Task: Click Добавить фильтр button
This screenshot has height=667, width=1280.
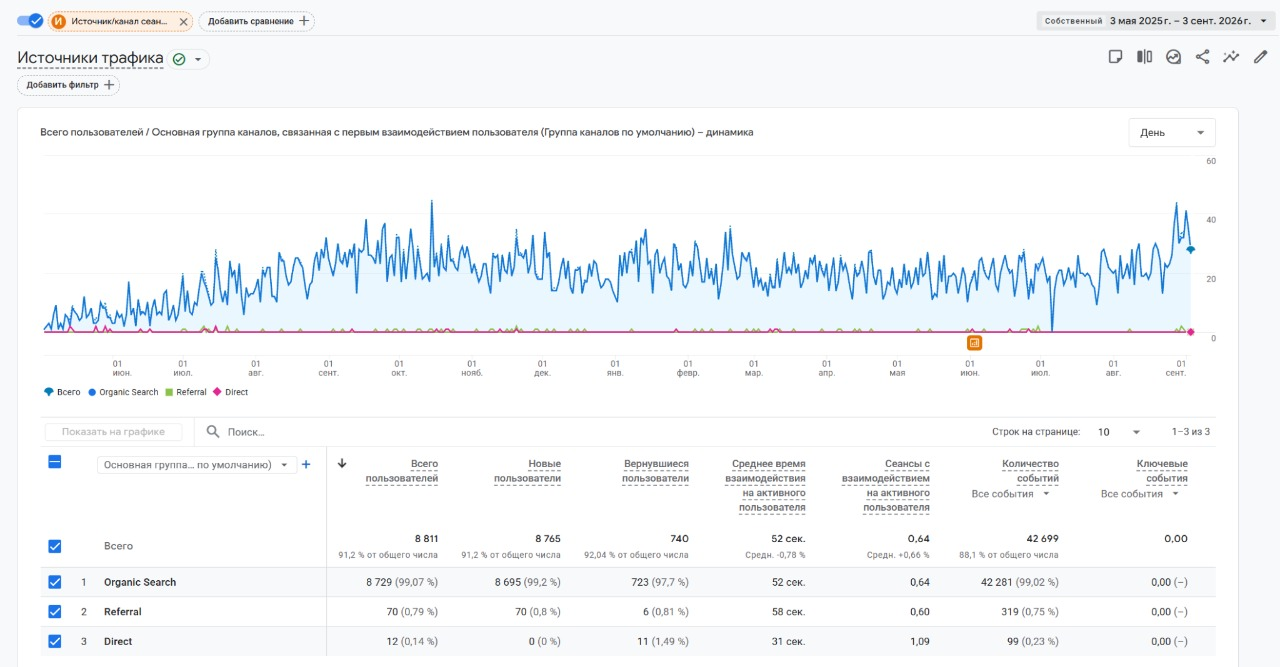Action: click(68, 85)
